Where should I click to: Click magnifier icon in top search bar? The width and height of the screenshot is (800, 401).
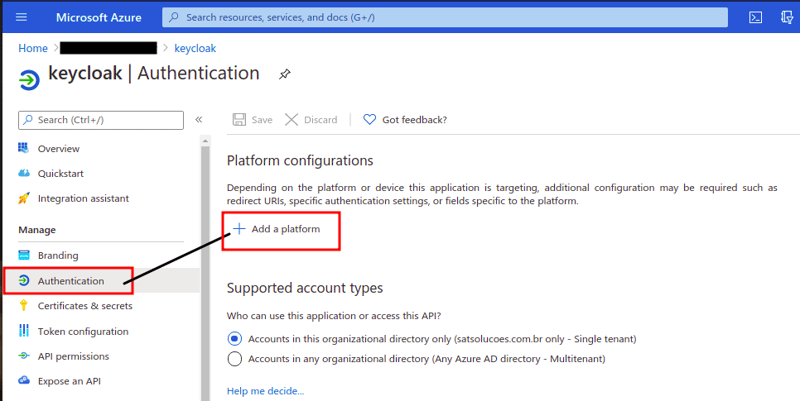(174, 17)
